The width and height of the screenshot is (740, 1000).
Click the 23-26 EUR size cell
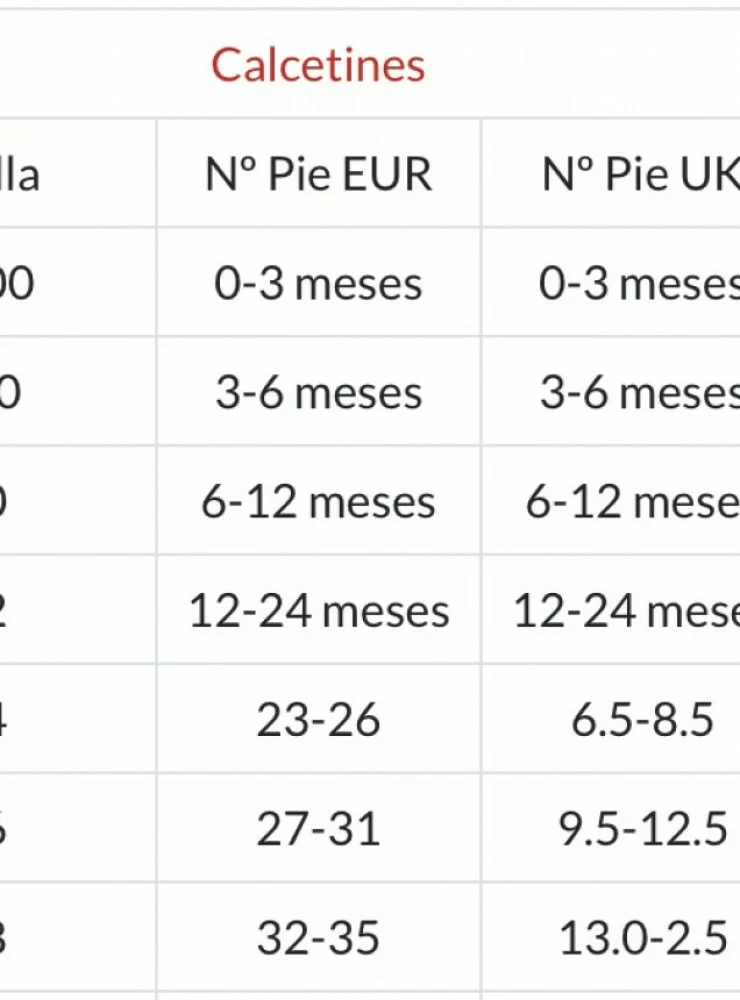coord(318,720)
